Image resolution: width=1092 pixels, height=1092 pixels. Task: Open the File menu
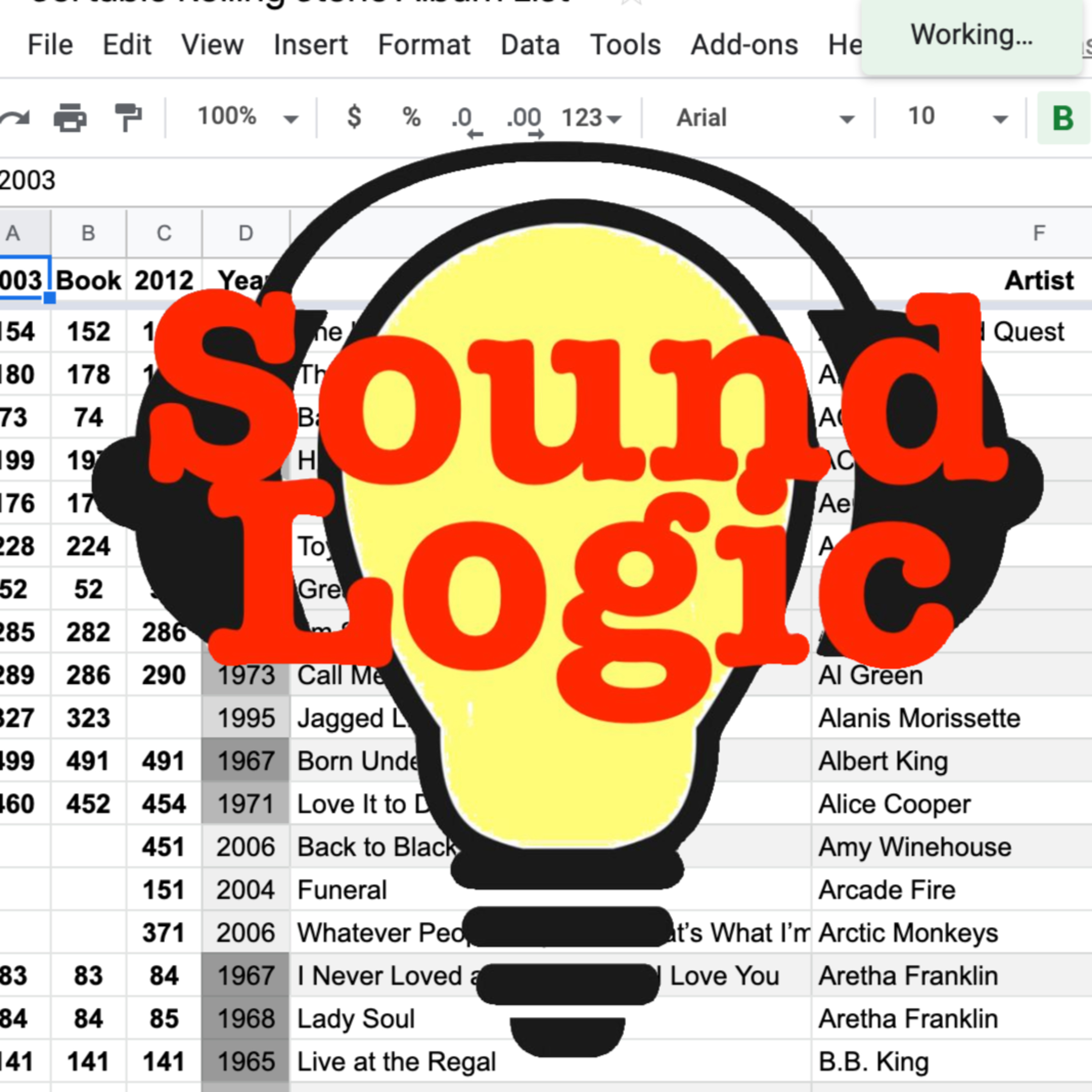coord(50,45)
